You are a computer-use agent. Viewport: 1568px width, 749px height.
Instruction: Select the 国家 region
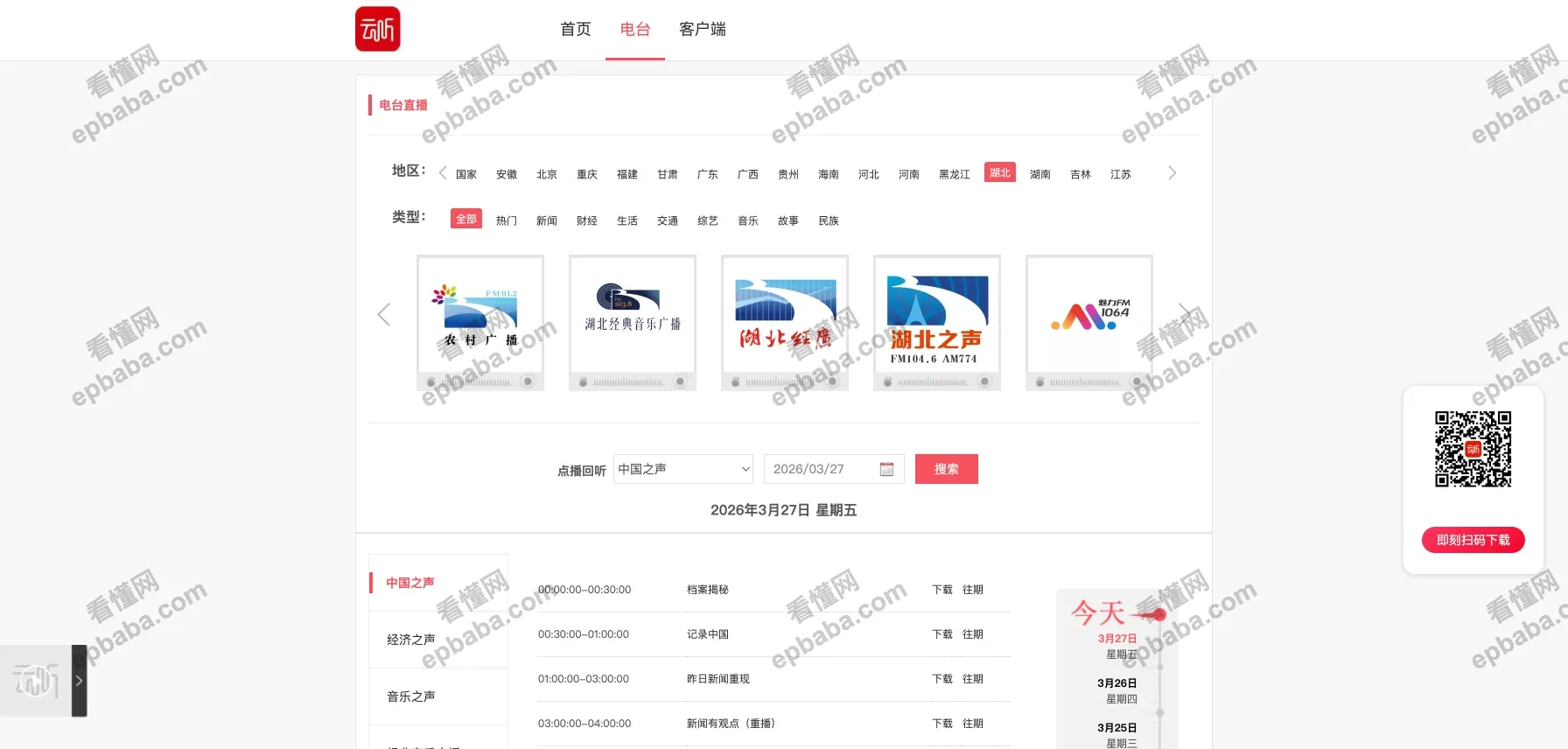pyautogui.click(x=466, y=174)
